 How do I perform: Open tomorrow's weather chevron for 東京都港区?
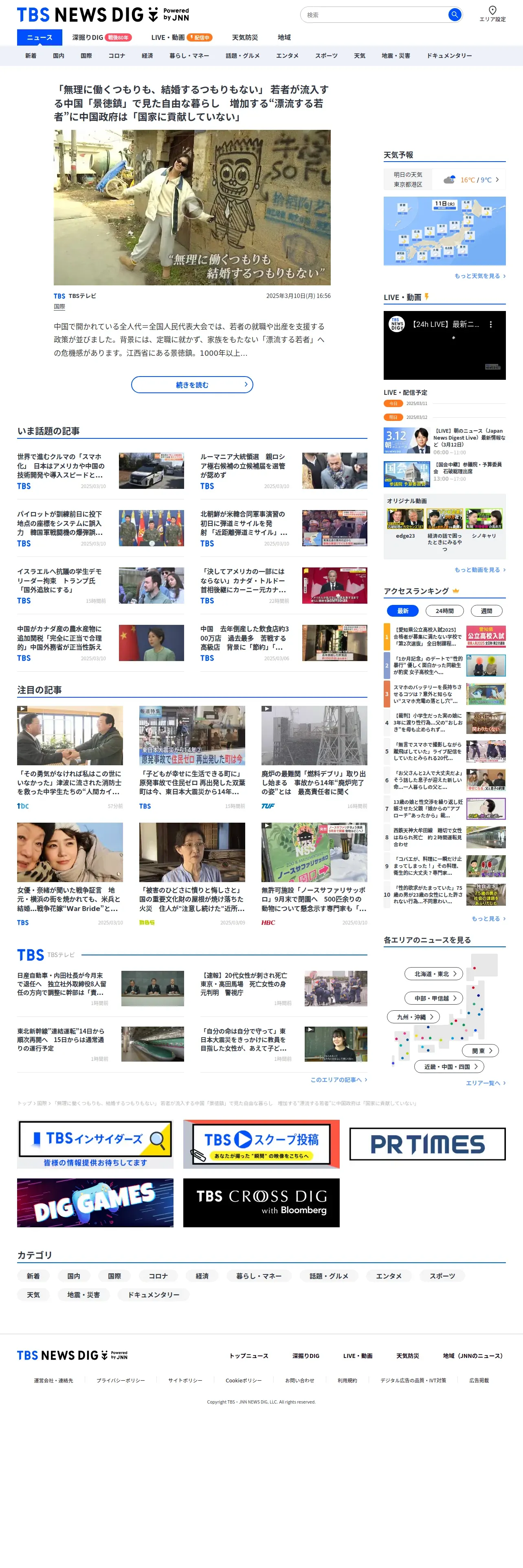click(x=497, y=180)
